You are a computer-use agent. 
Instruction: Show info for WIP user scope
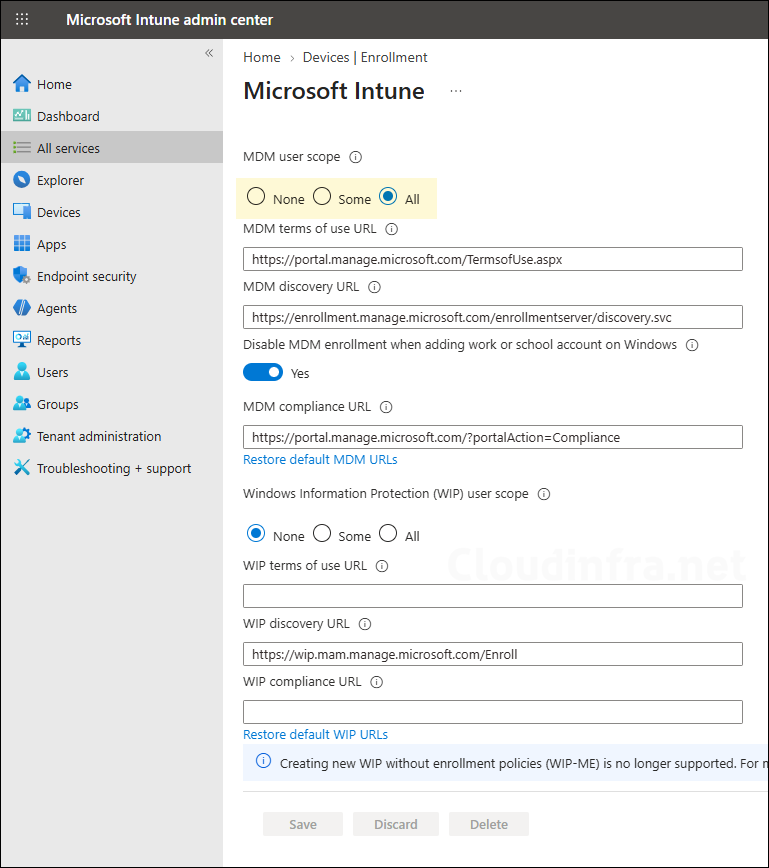point(544,494)
